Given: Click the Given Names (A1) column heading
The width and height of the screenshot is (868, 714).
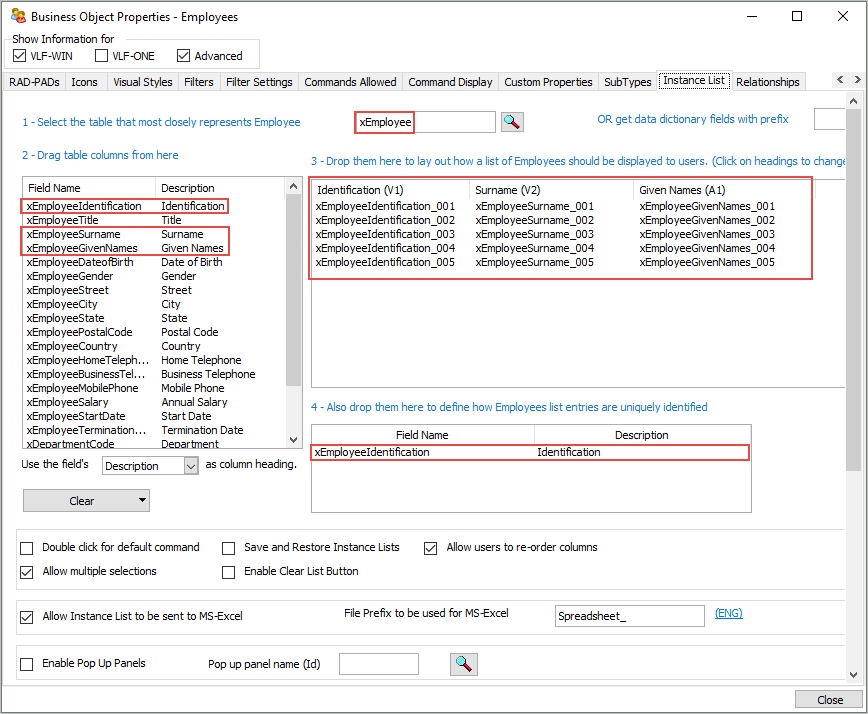Looking at the screenshot, I should click(x=722, y=190).
